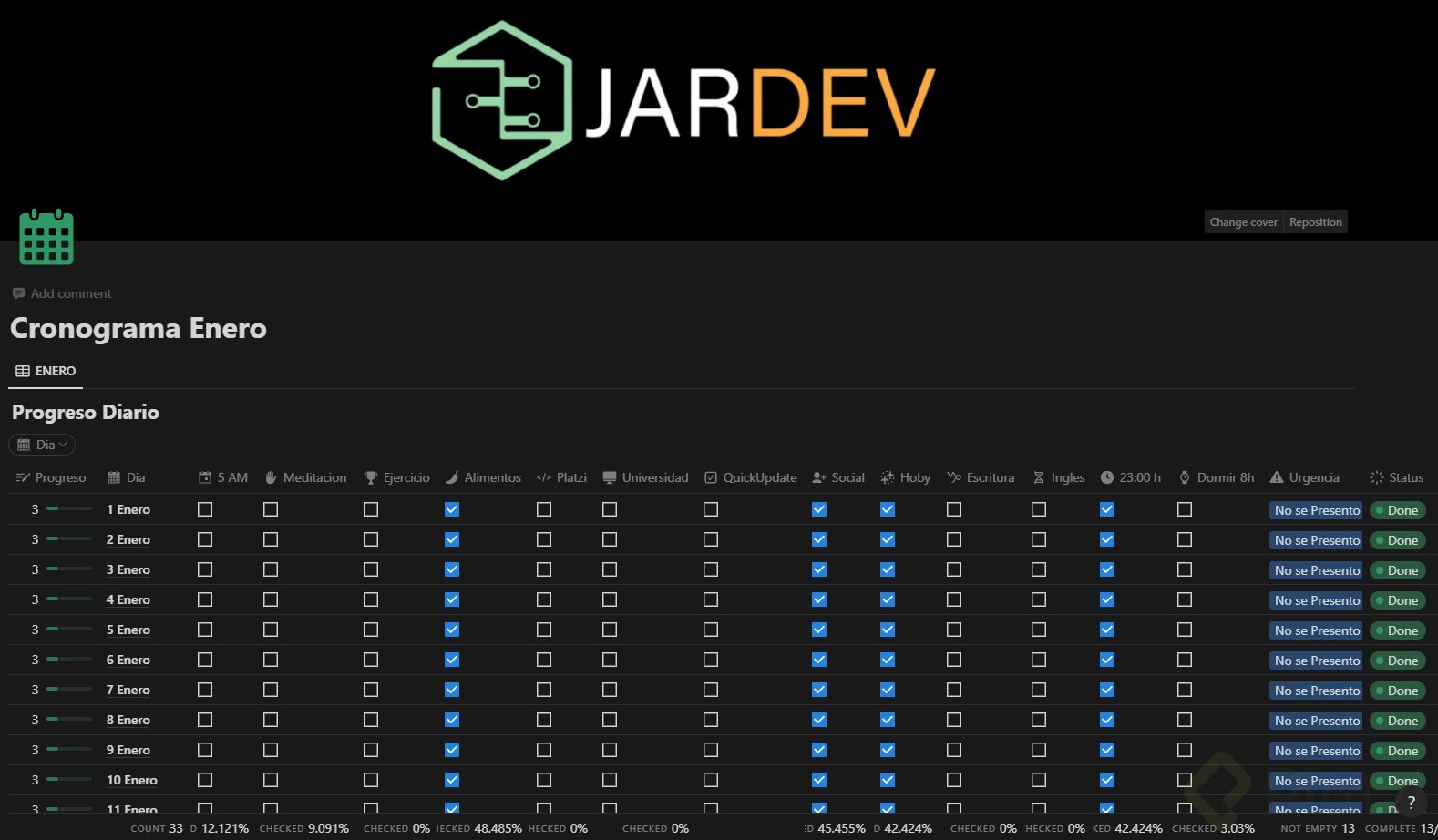The width and height of the screenshot is (1438, 840).
Task: Click the table icon in ENERO tab
Action: 23,371
